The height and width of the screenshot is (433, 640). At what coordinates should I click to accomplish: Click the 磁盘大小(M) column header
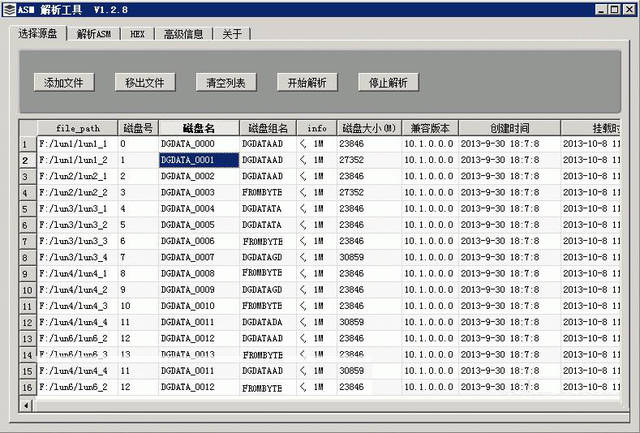pos(369,128)
